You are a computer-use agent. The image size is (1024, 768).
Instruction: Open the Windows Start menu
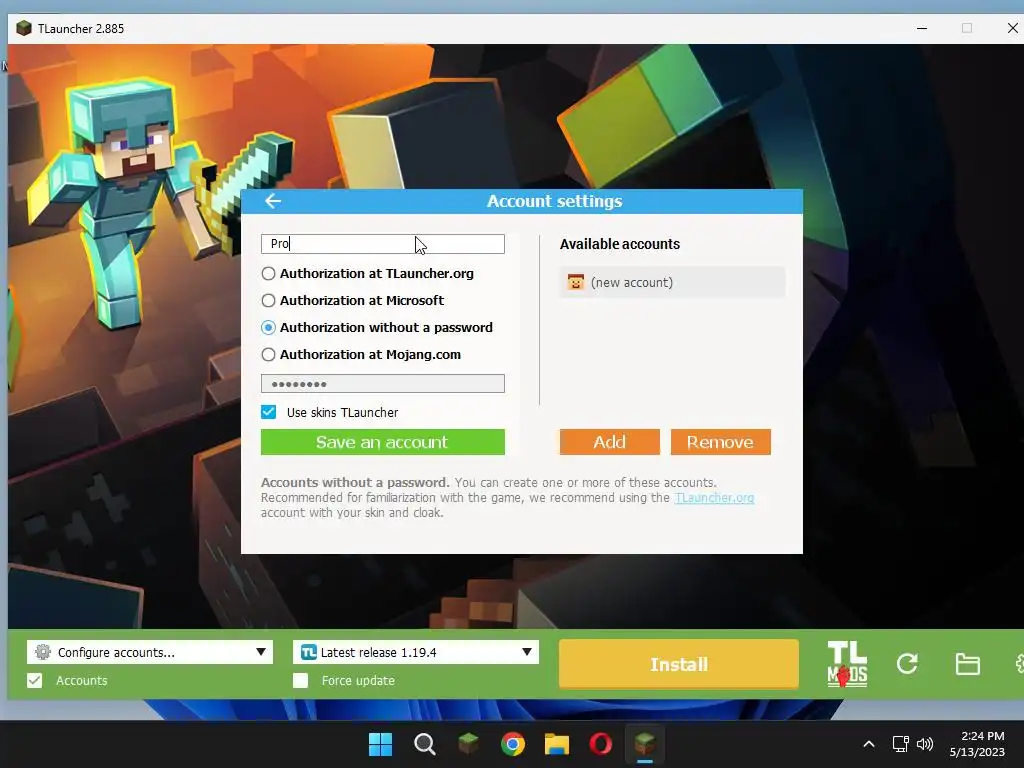click(x=380, y=744)
